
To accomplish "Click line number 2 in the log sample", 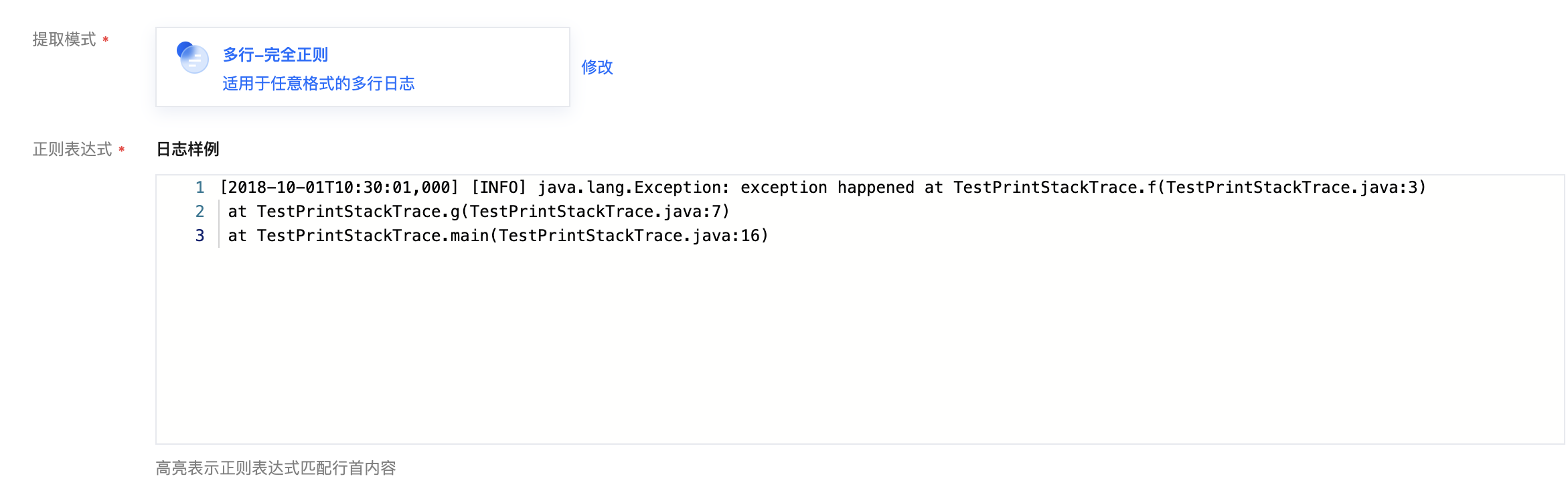I will pyautogui.click(x=200, y=212).
